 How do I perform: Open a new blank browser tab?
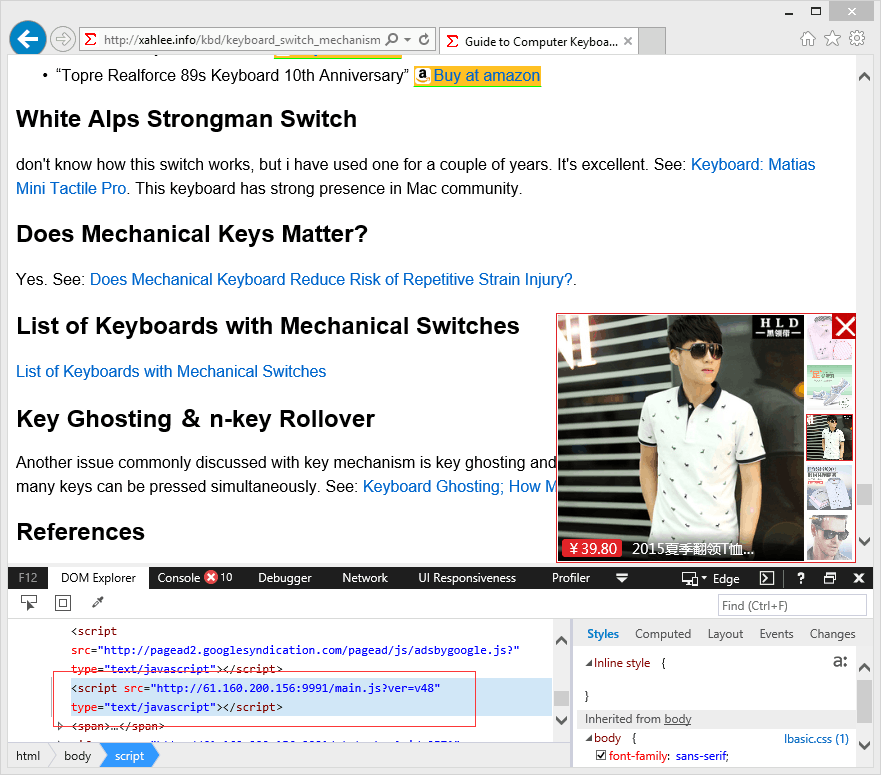[652, 41]
